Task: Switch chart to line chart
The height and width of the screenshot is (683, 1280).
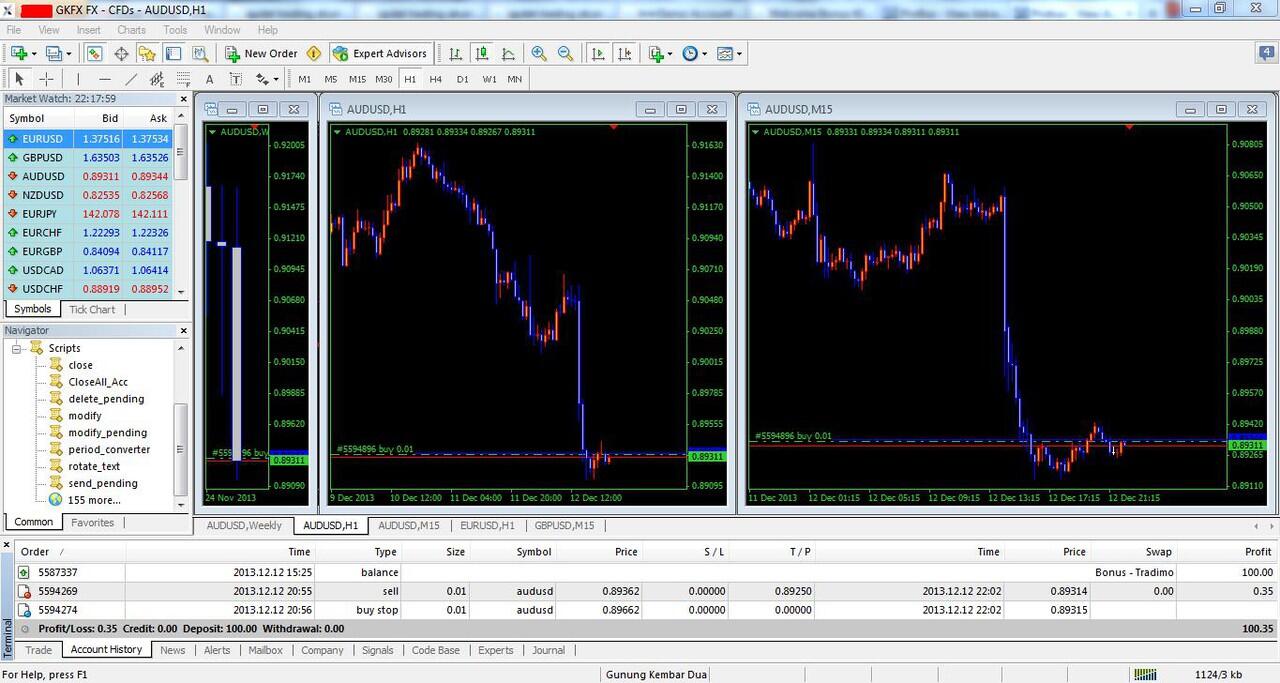Action: [508, 53]
